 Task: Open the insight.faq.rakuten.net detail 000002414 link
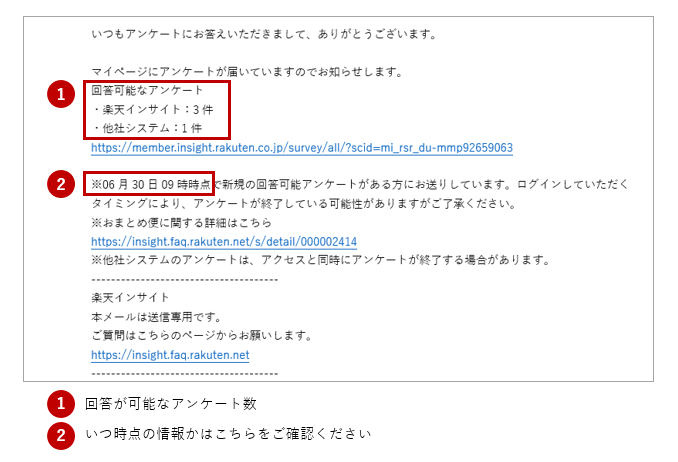click(224, 241)
